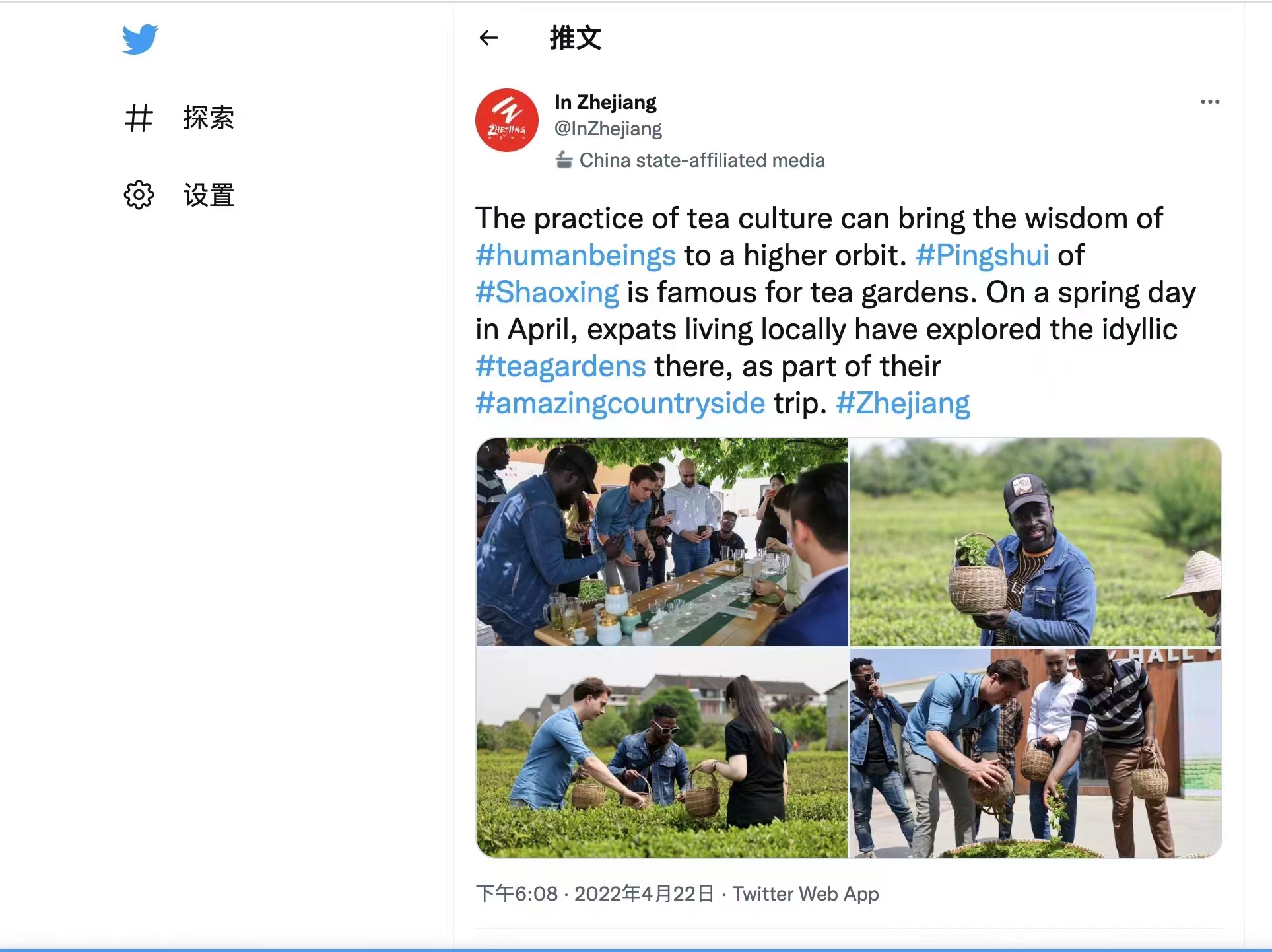The height and width of the screenshot is (952, 1272).
Task: Open the #humanbeings hashtag link
Action: pos(576,255)
